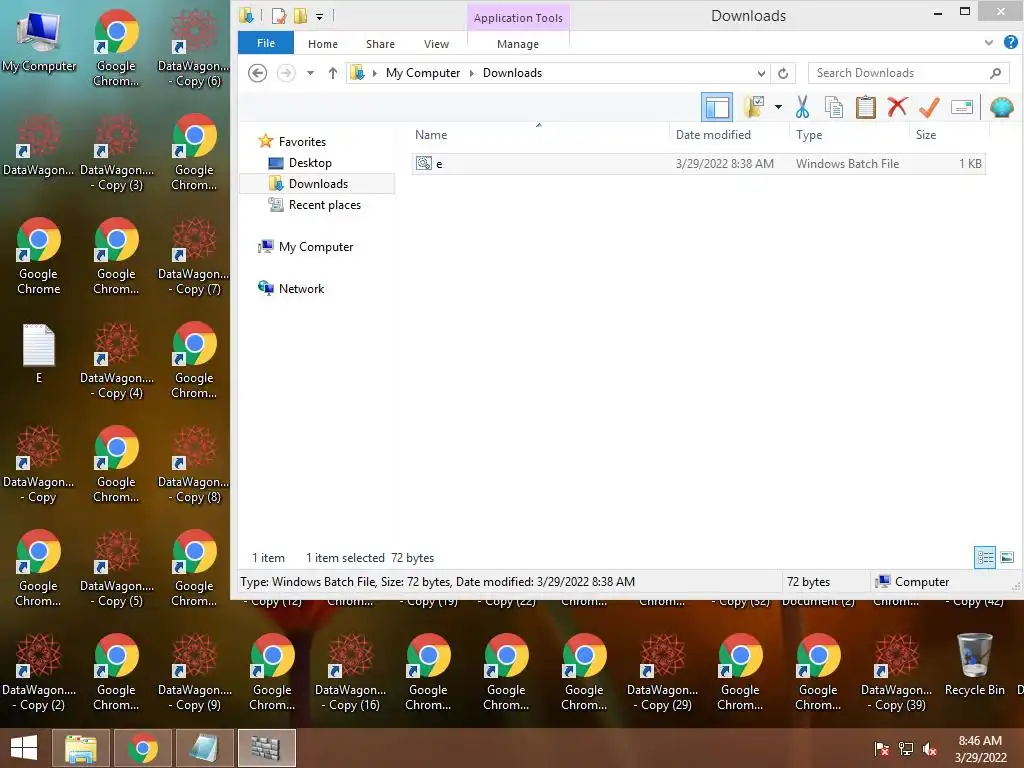The width and height of the screenshot is (1024, 768).
Task: Sort files by Date modified column
Action: 729,135
